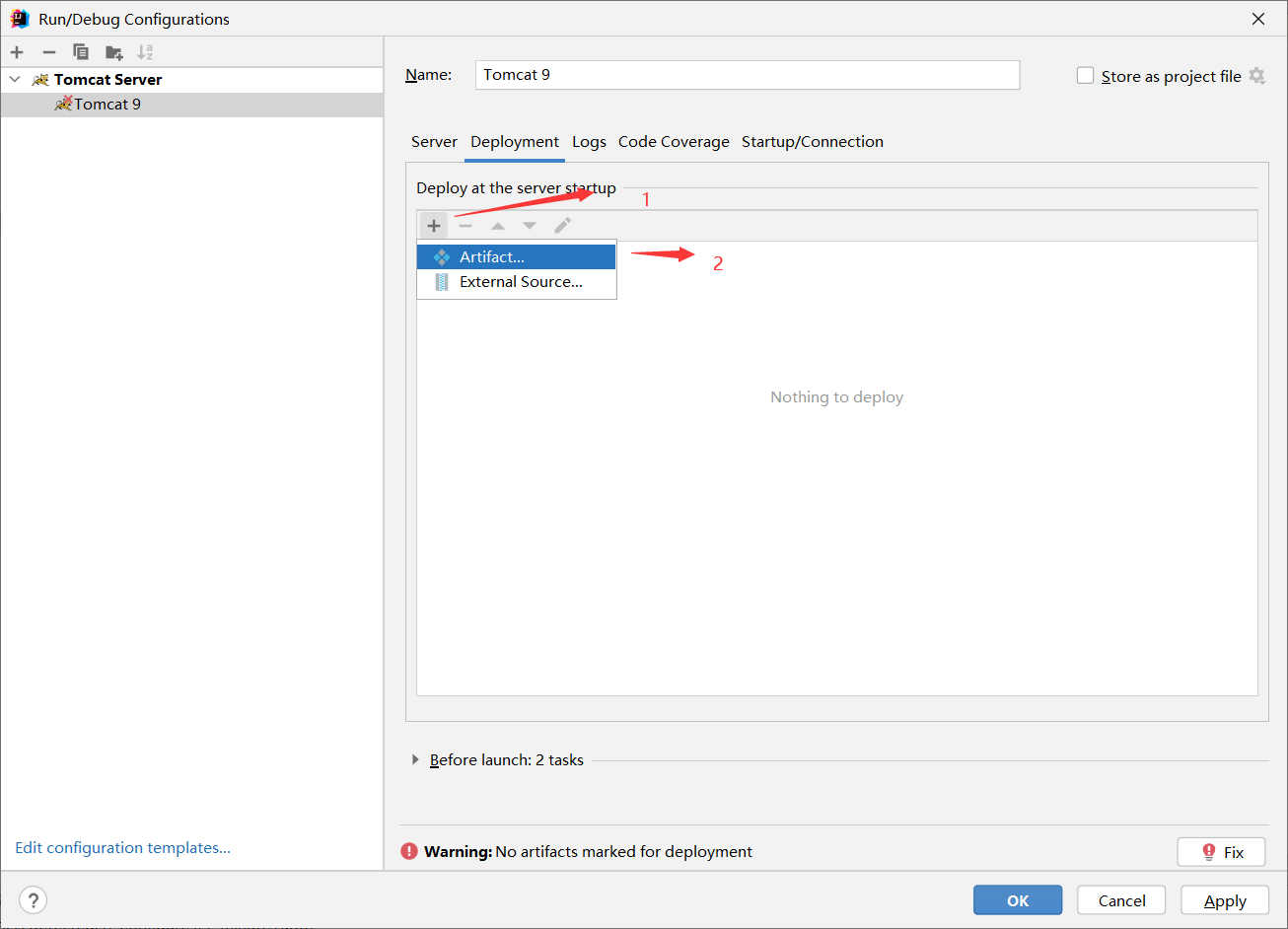This screenshot has height=929, width=1288.
Task: Expand the Before launch: 2 tasks section
Action: 415,759
